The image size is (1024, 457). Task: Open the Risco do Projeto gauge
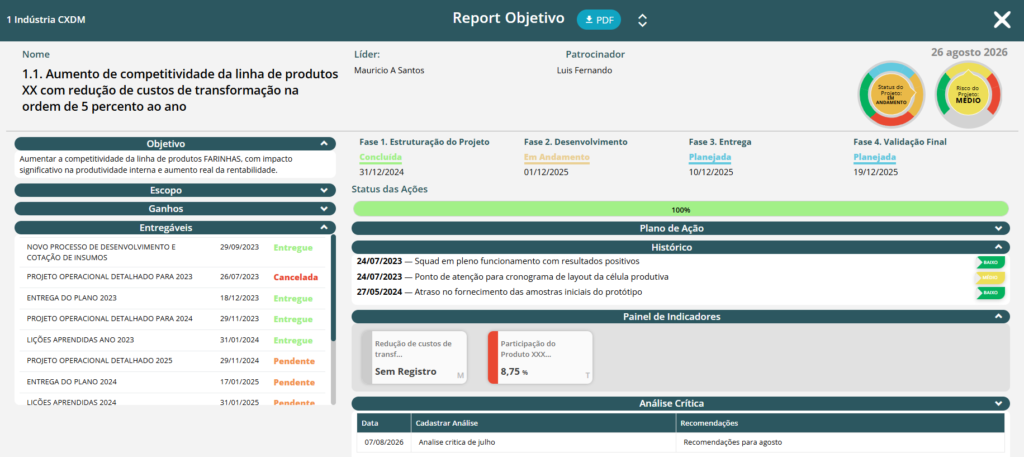[968, 94]
